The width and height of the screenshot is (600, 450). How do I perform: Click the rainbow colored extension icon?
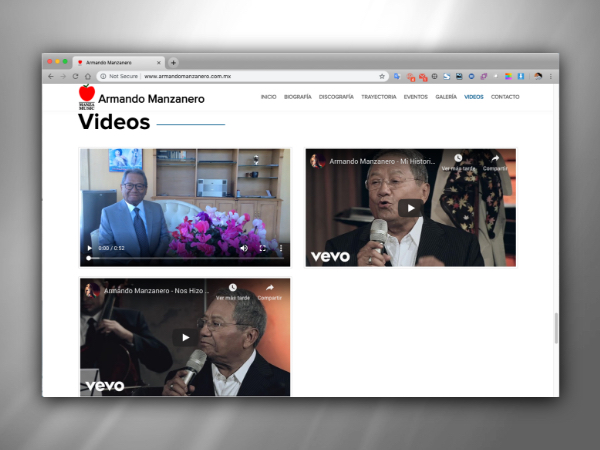(x=508, y=77)
